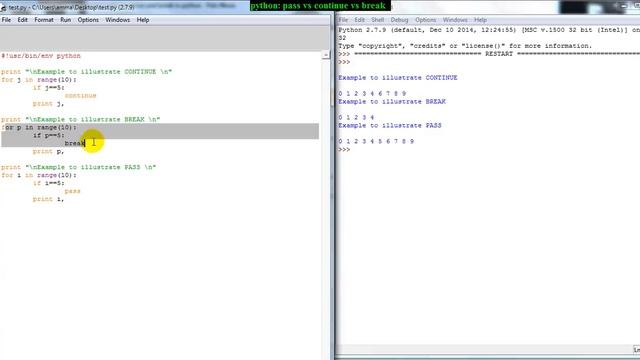Open the Debug menu in Python Shell
Image resolution: width=640 pixels, height=360 pixels.
(x=399, y=20)
